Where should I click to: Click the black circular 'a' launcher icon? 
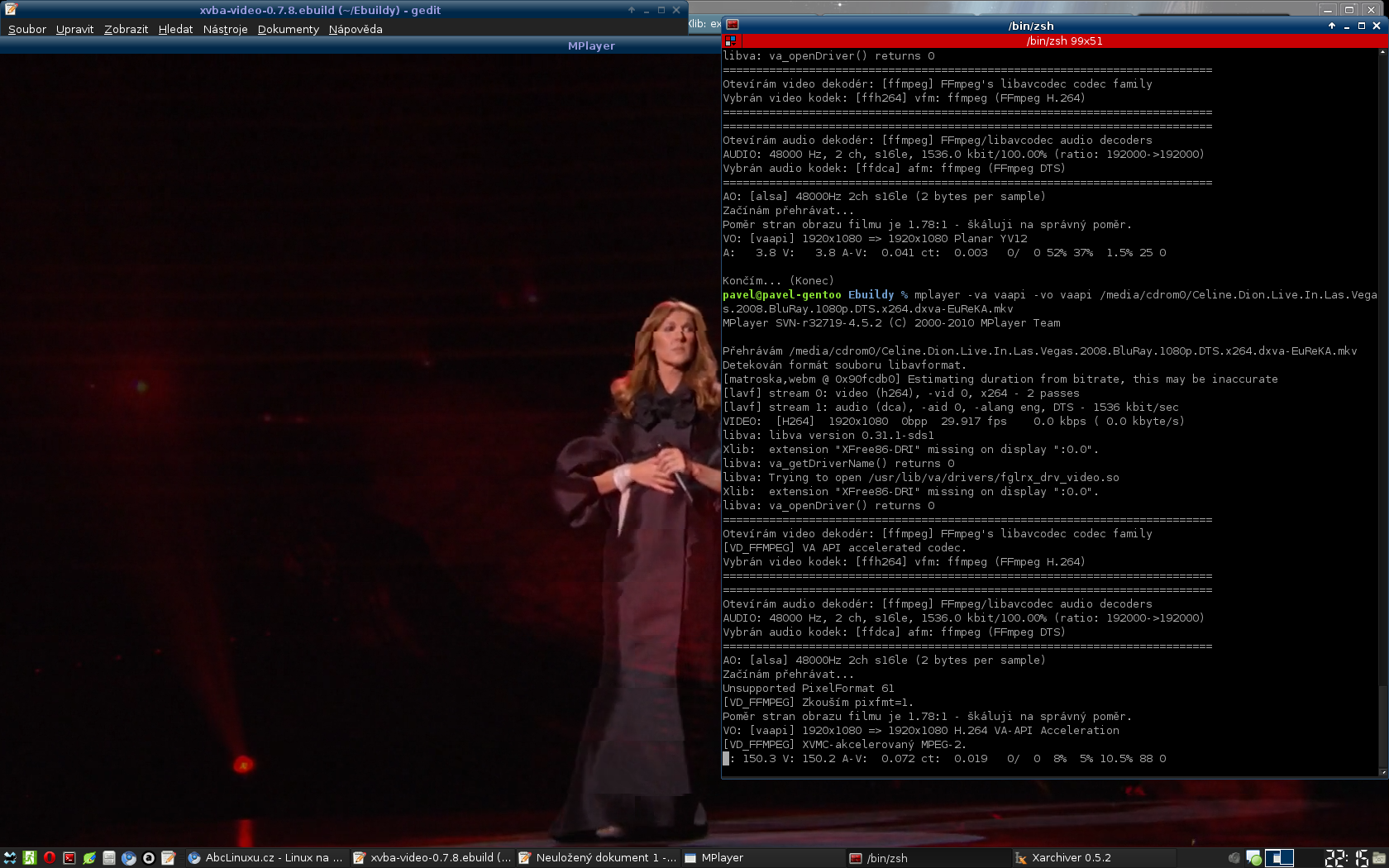point(149,858)
